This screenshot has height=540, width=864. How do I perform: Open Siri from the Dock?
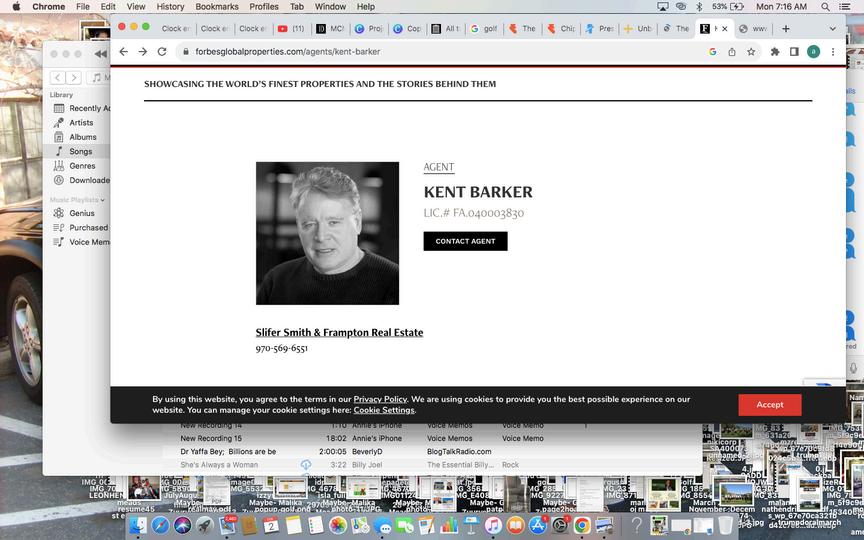point(182,526)
